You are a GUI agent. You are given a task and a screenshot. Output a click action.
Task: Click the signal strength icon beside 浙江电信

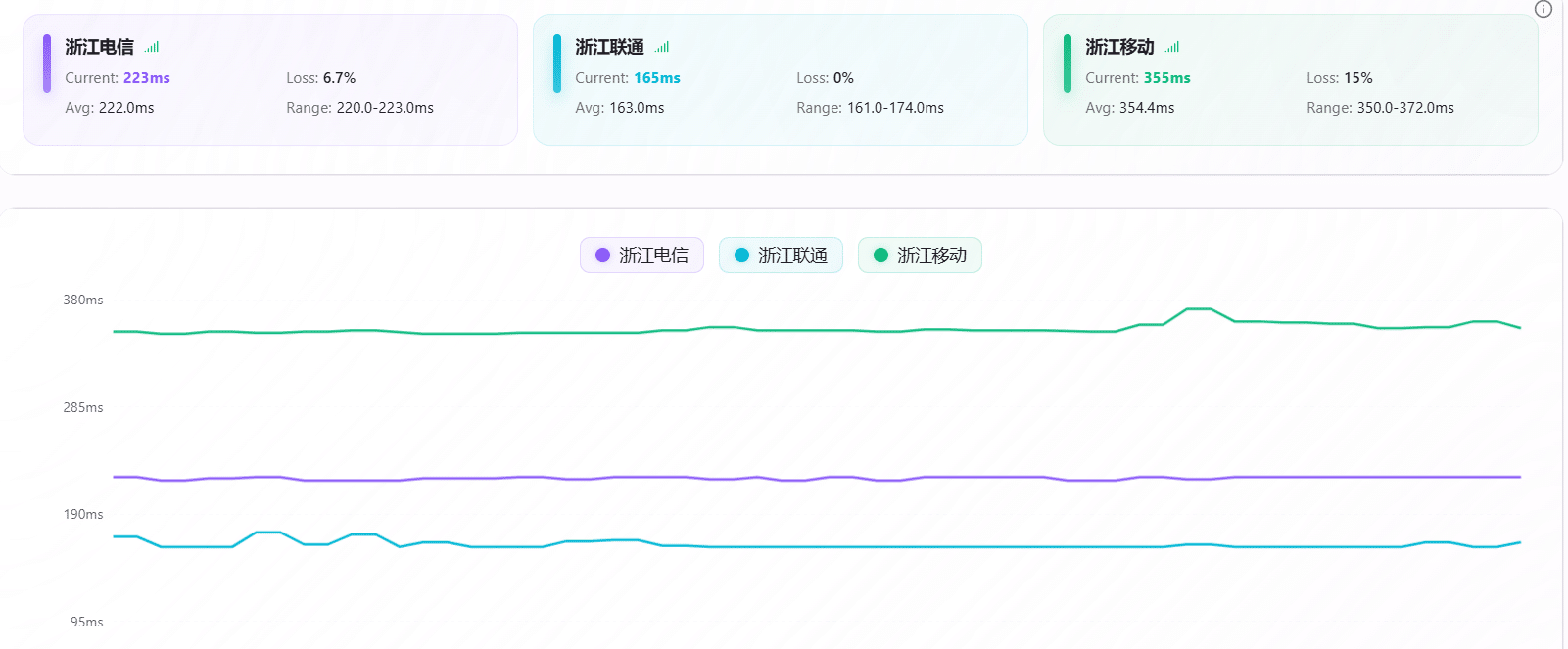tap(152, 47)
